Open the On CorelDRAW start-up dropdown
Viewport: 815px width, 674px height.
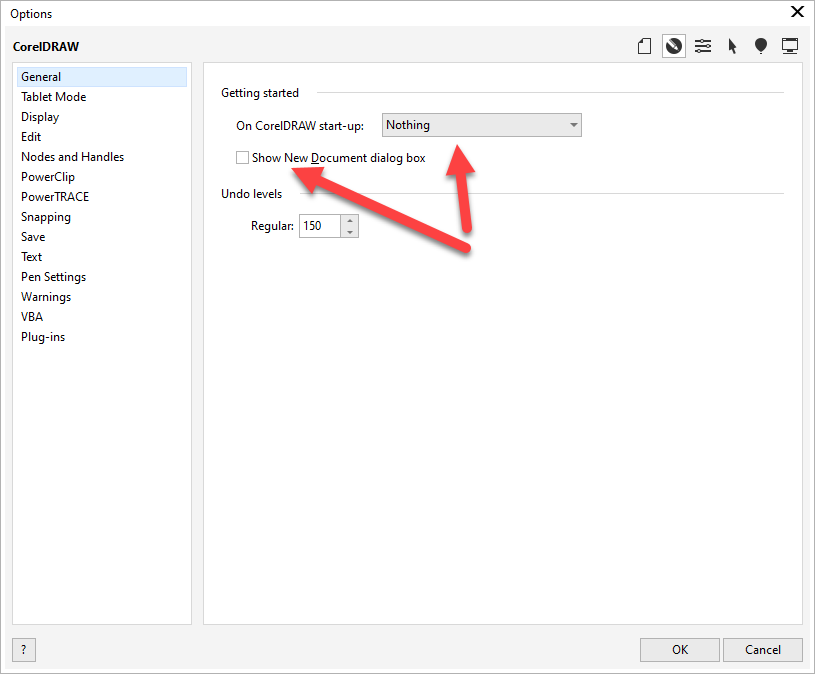[x=482, y=125]
